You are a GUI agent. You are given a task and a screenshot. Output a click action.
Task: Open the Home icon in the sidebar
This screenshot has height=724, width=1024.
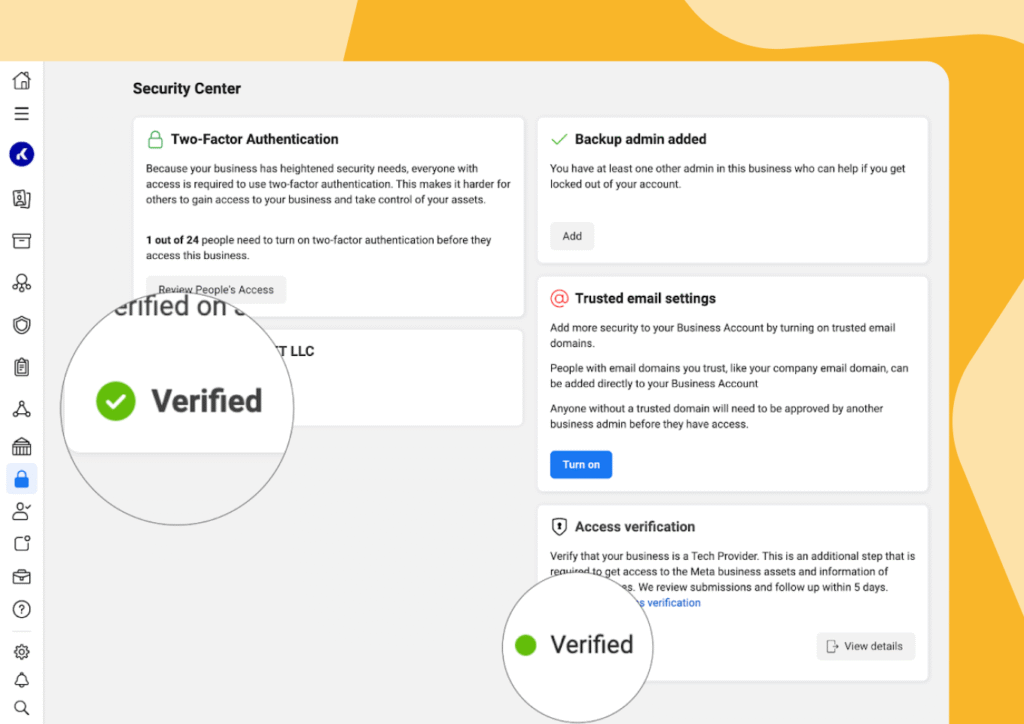pyautogui.click(x=21, y=81)
